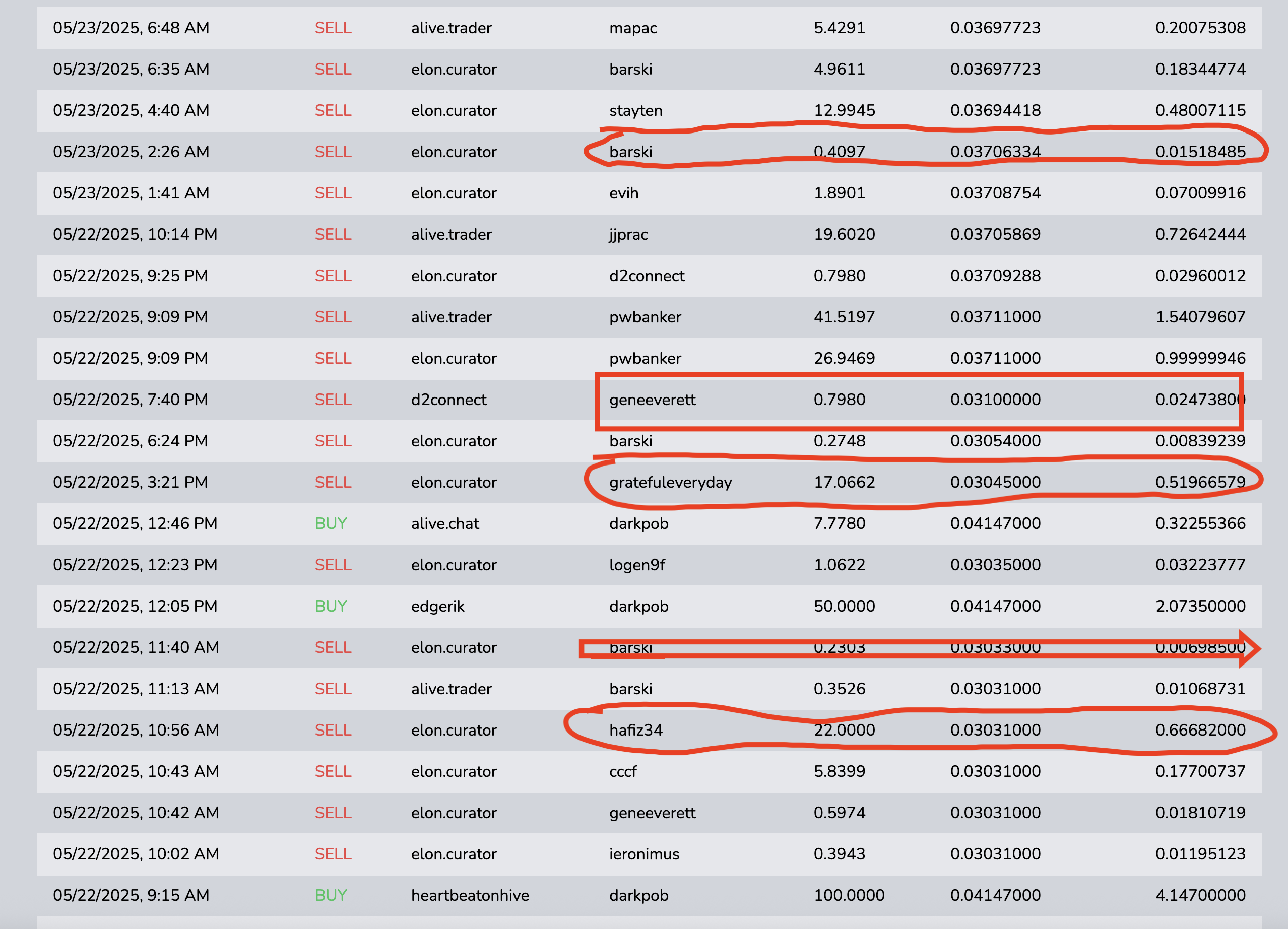Click BUY in the 12:05 PM row
Image resolution: width=1288 pixels, height=929 pixels.
[331, 607]
